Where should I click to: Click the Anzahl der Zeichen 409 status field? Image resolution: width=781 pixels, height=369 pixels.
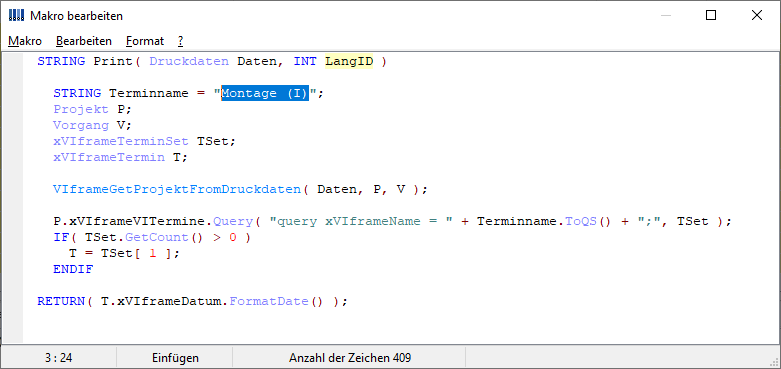click(350, 358)
